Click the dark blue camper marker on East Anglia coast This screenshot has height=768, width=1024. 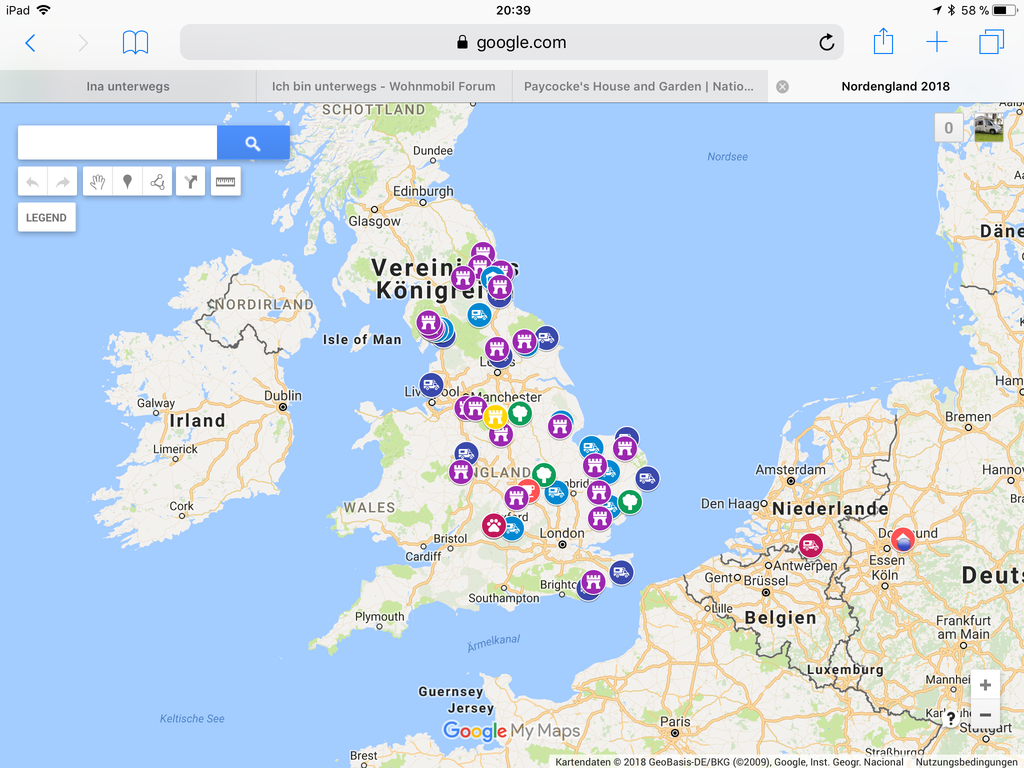(647, 478)
